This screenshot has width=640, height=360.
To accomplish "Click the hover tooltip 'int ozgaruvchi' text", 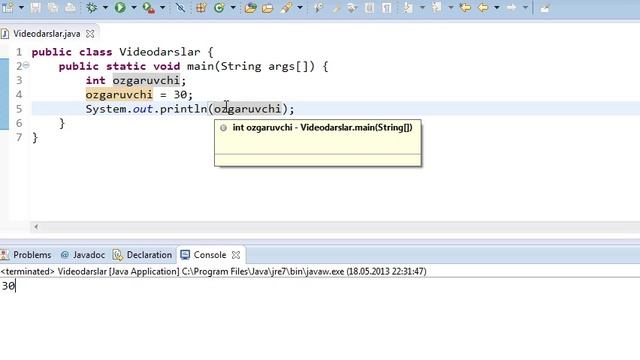I will tap(262, 127).
